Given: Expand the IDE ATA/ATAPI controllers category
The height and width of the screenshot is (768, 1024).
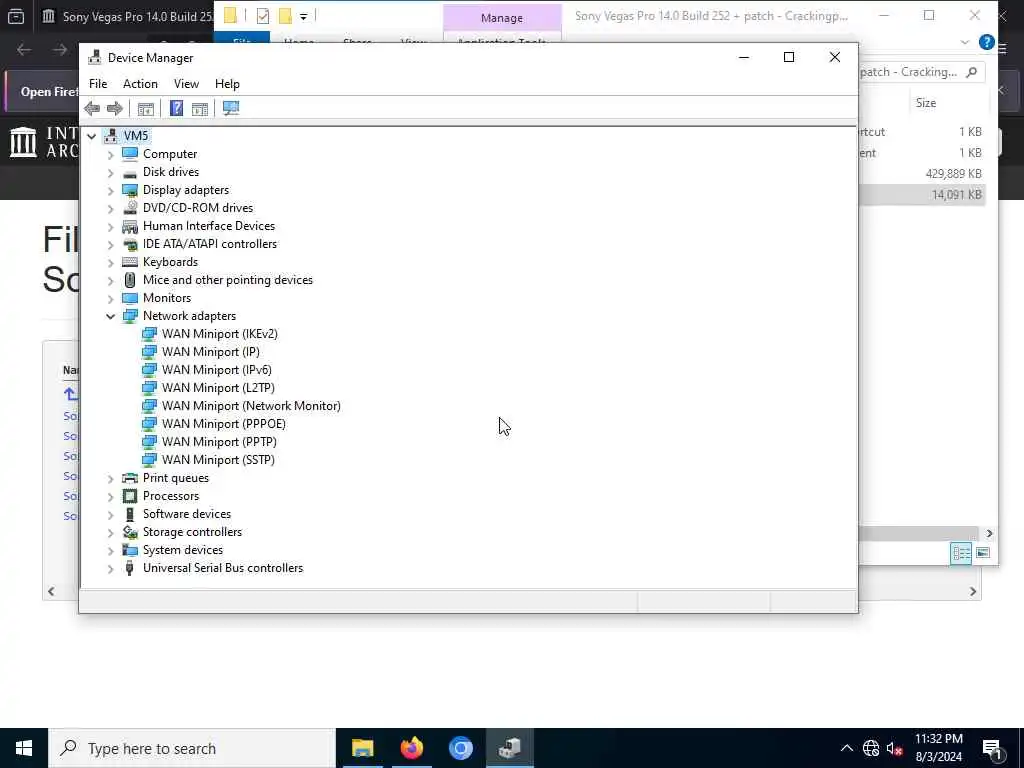Looking at the screenshot, I should [x=110, y=244].
